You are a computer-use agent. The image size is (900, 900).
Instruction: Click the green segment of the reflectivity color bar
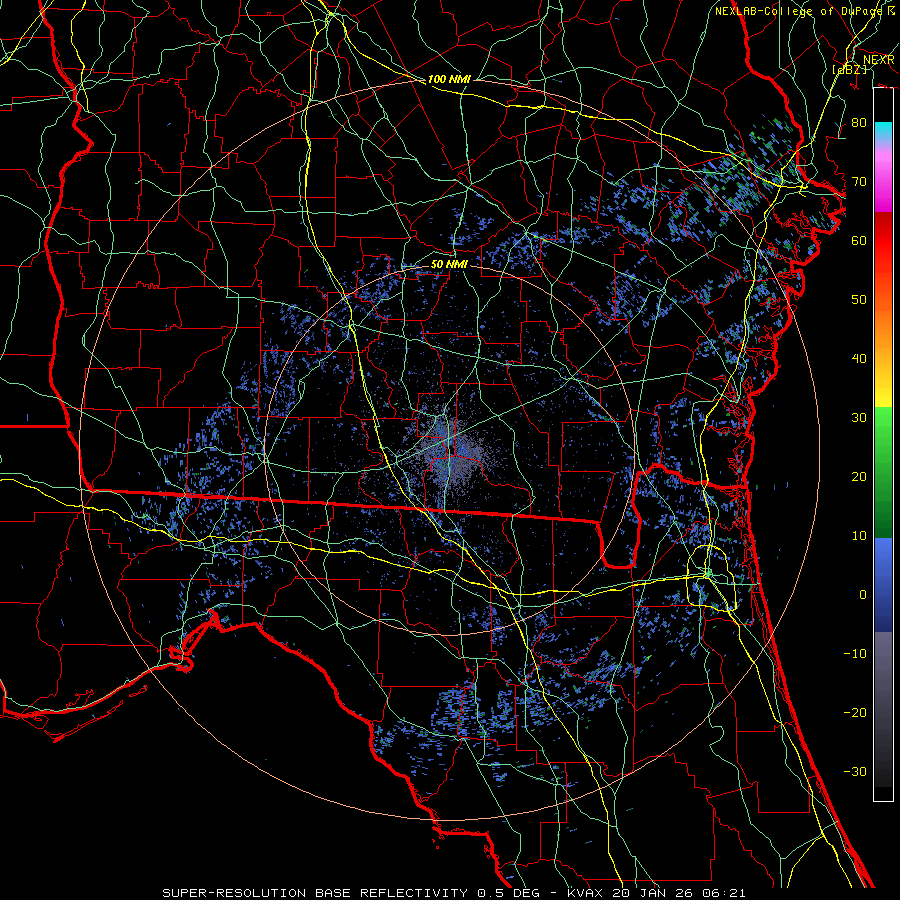[883, 472]
